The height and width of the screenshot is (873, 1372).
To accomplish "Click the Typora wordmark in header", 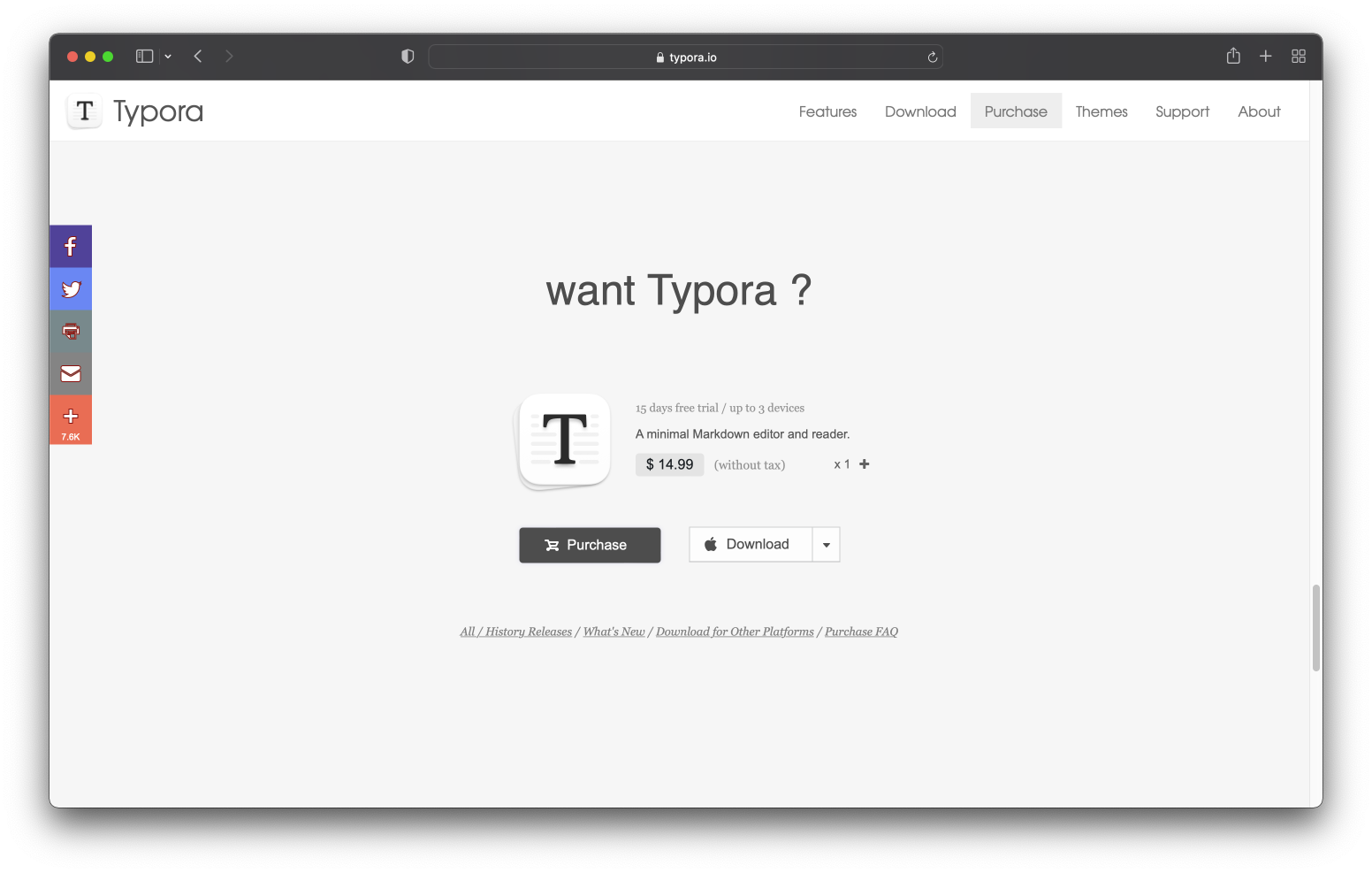I will click(x=158, y=112).
